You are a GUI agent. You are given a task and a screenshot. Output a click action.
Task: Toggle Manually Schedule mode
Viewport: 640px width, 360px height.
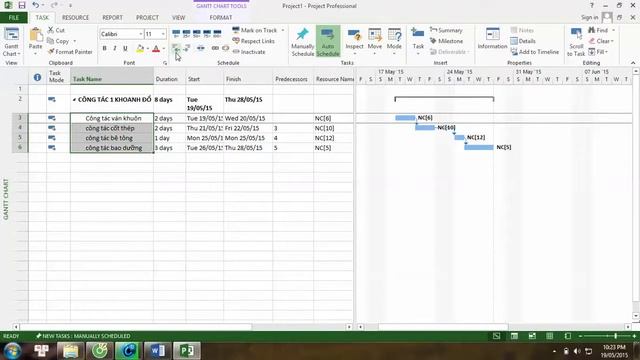click(x=302, y=42)
